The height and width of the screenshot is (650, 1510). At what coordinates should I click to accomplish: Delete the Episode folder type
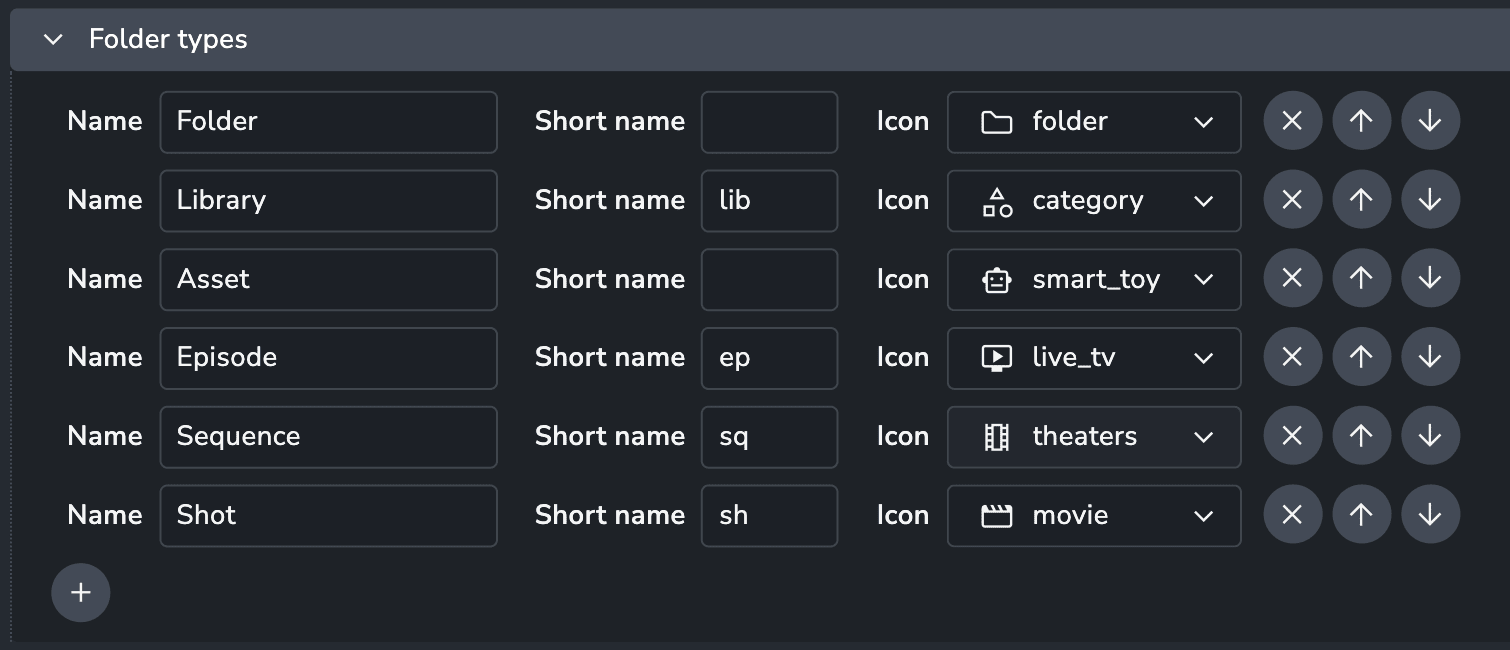[x=1292, y=358]
